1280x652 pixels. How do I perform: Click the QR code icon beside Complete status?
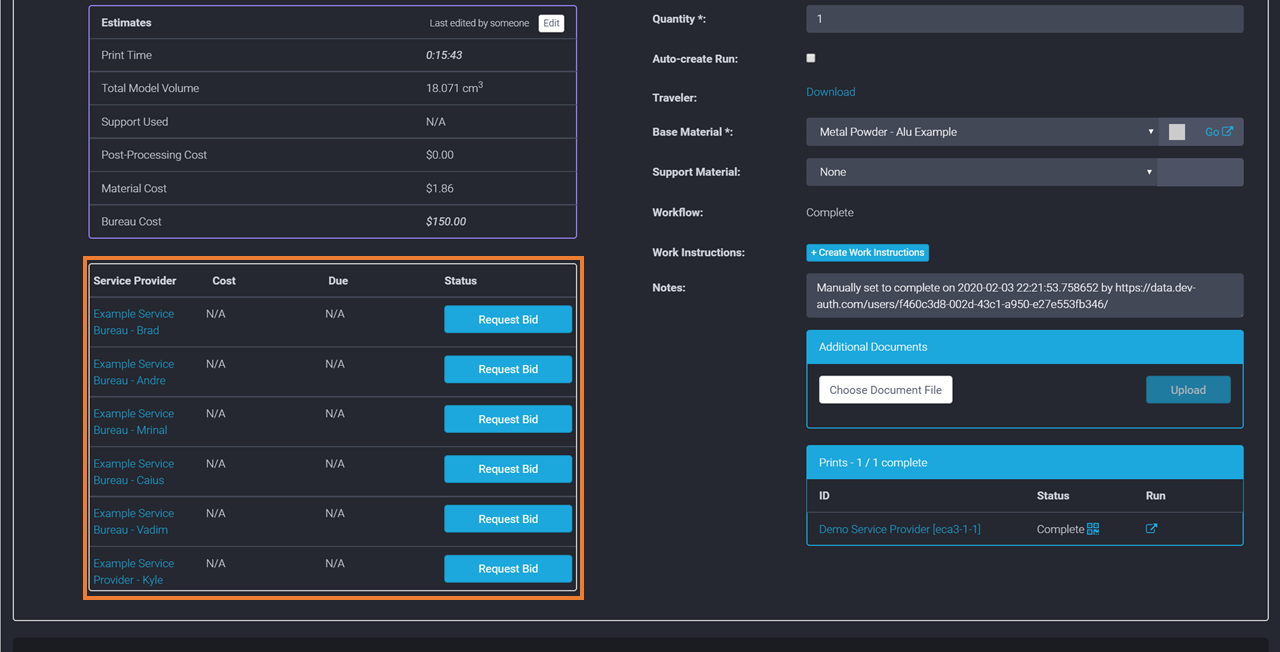tap(1093, 529)
